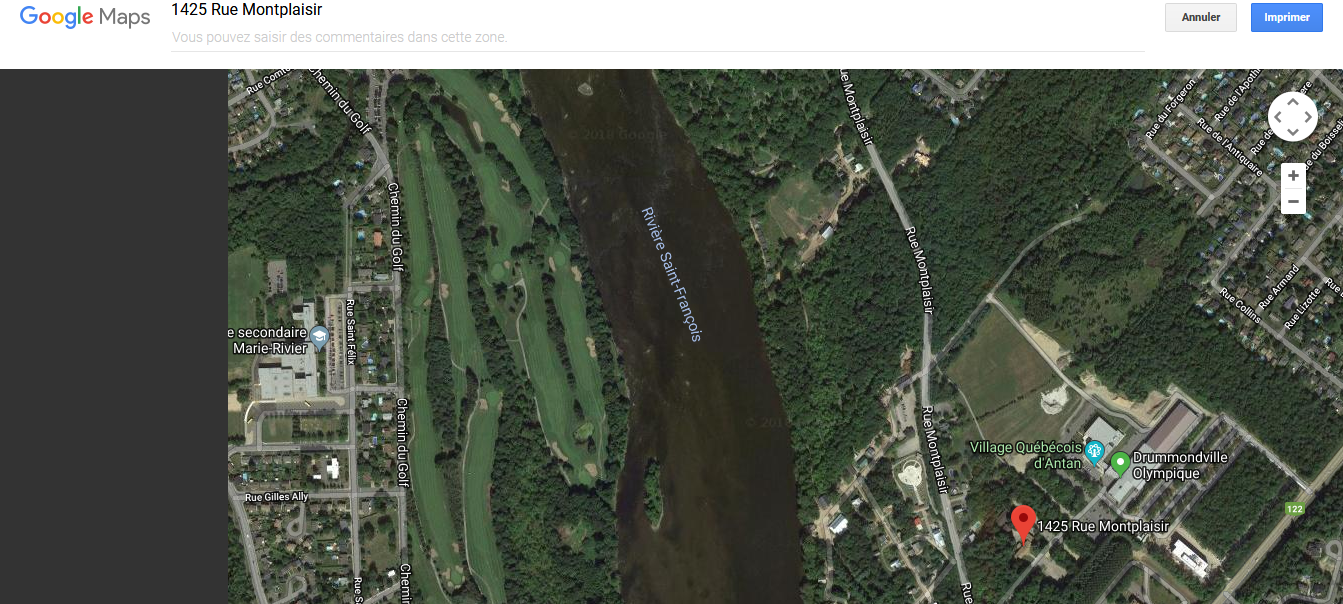
Task: Print the map with the Imprimer button
Action: (x=1287, y=17)
